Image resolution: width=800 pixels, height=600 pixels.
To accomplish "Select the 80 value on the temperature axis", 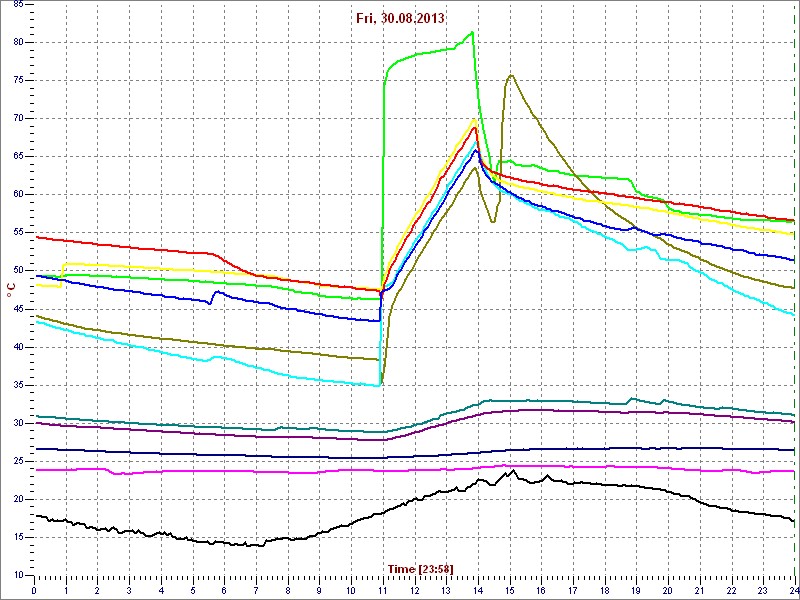I will [17, 42].
